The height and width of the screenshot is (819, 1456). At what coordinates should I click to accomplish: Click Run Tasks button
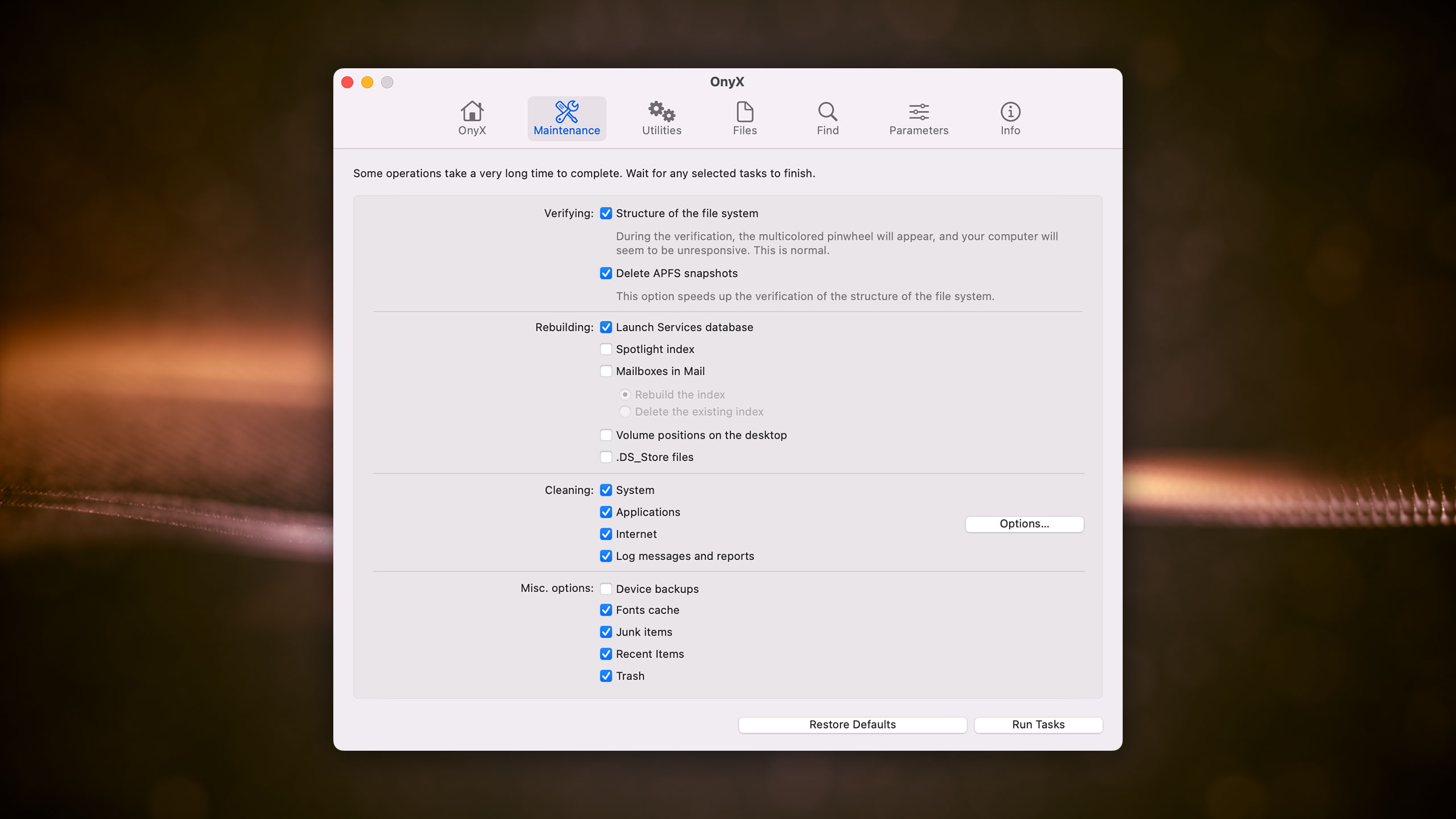tap(1038, 725)
